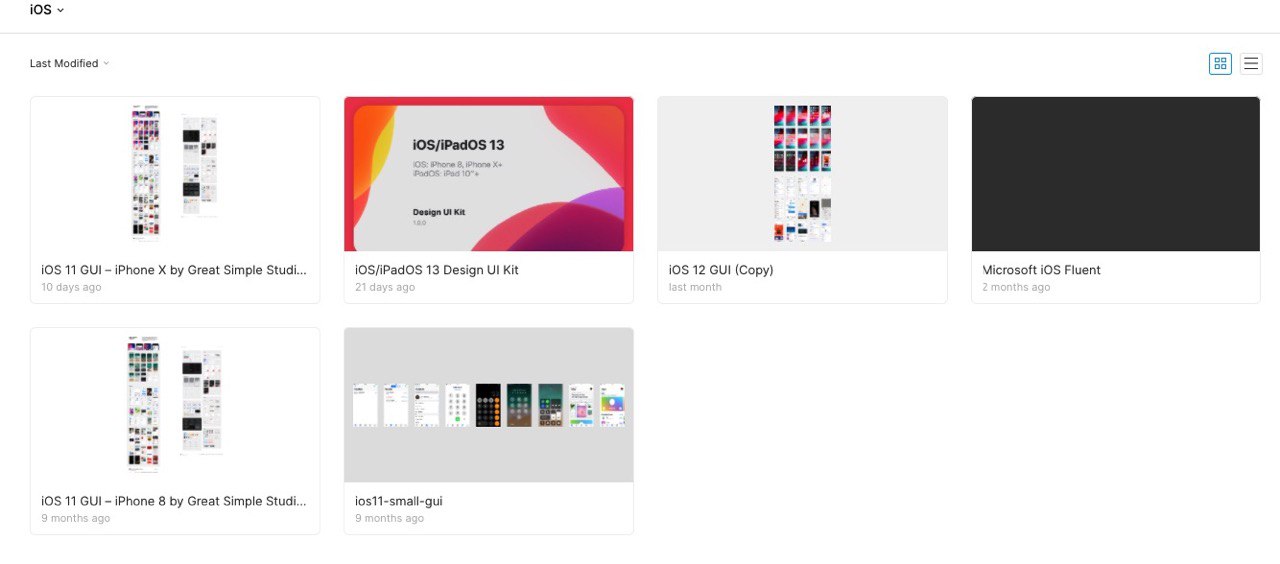Open iOS 11 GUI iPhone X thumbnail
The width and height of the screenshot is (1280, 564).
coord(175,174)
